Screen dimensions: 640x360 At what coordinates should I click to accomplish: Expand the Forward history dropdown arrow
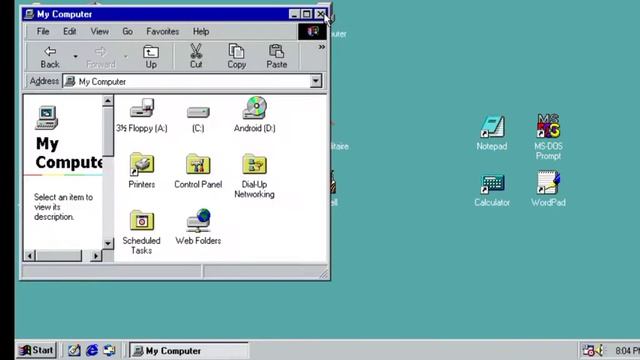126,56
